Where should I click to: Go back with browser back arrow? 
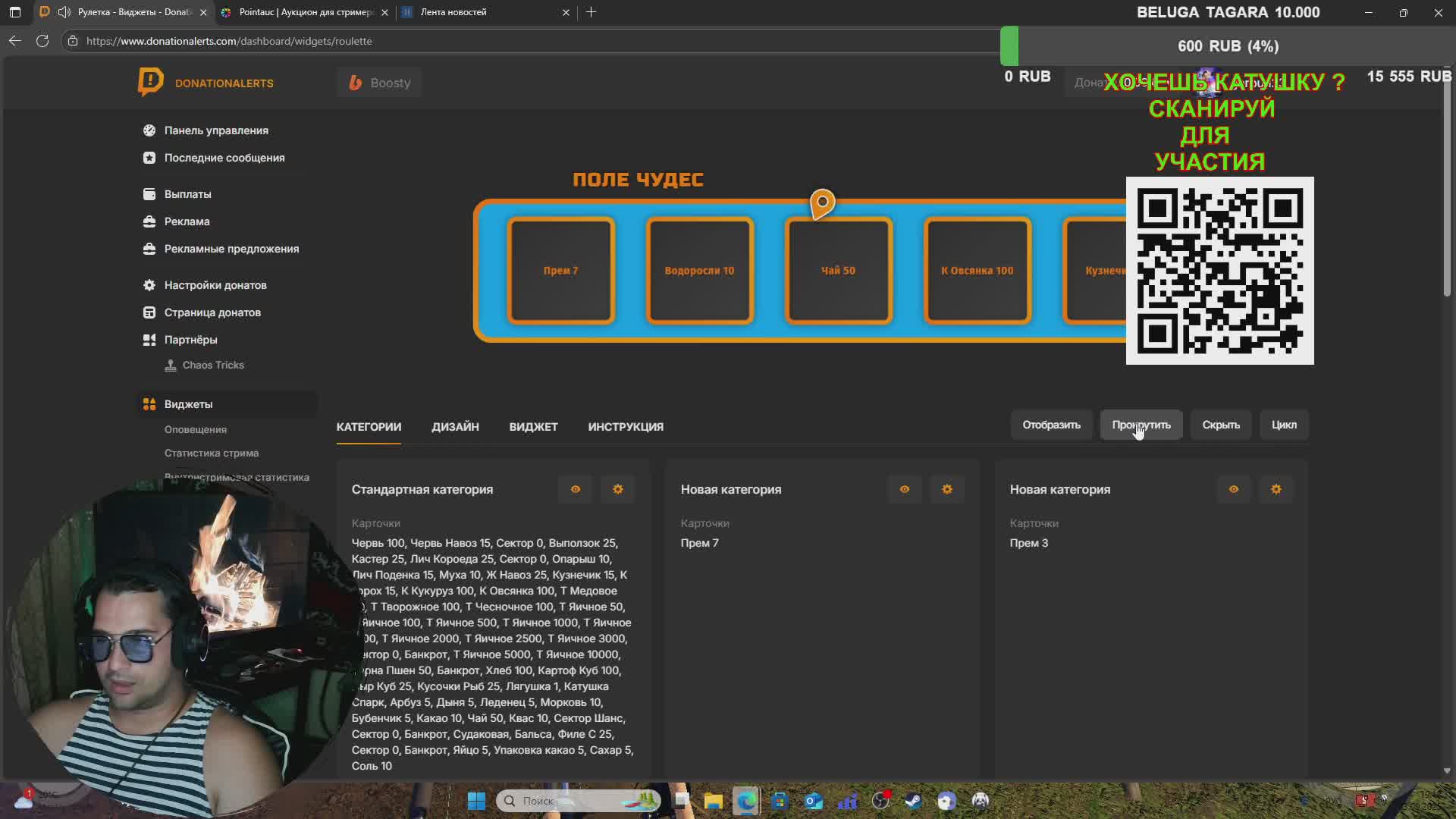click(15, 41)
